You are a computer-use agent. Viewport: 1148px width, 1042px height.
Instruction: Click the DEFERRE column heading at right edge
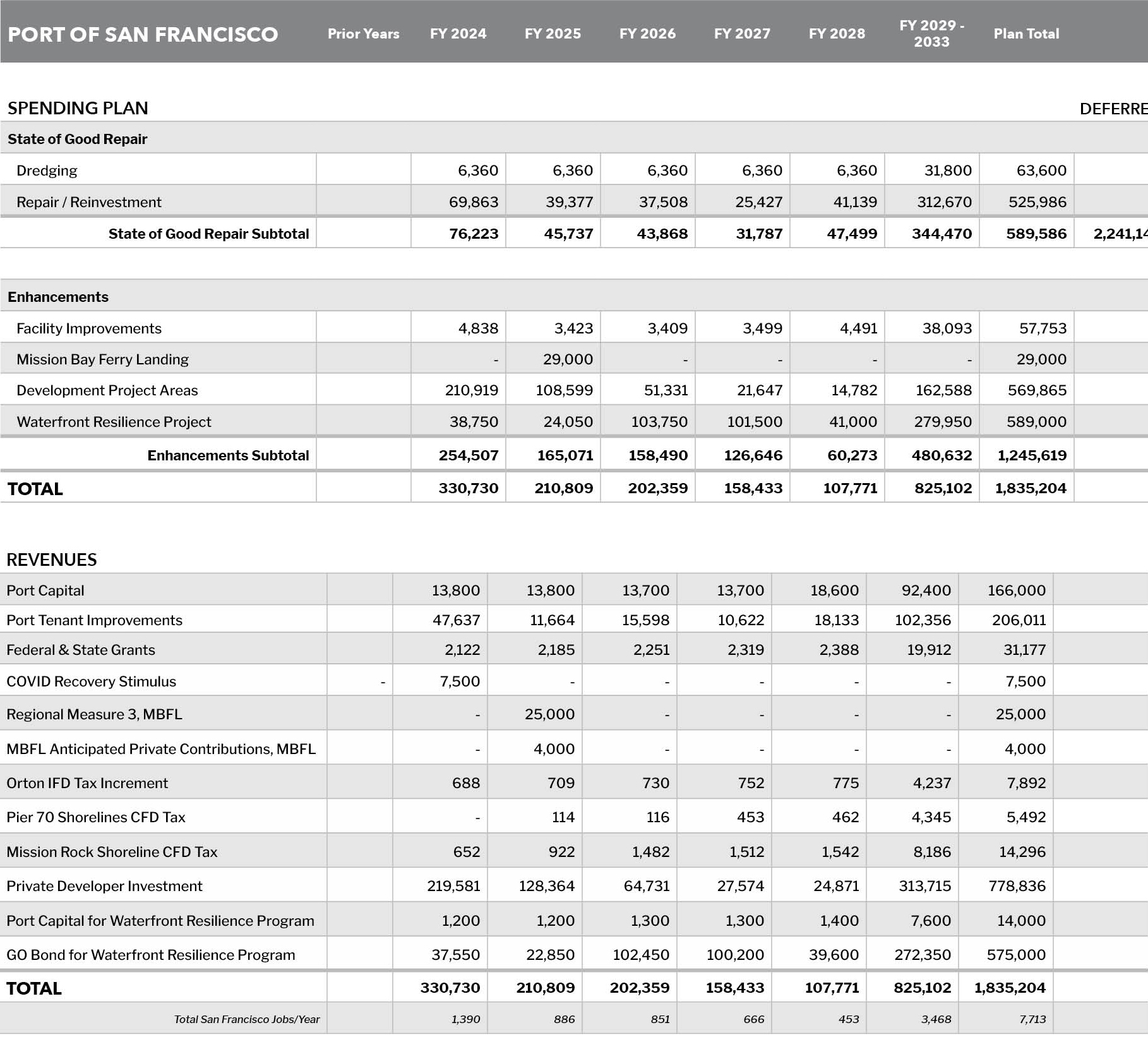tap(1114, 109)
